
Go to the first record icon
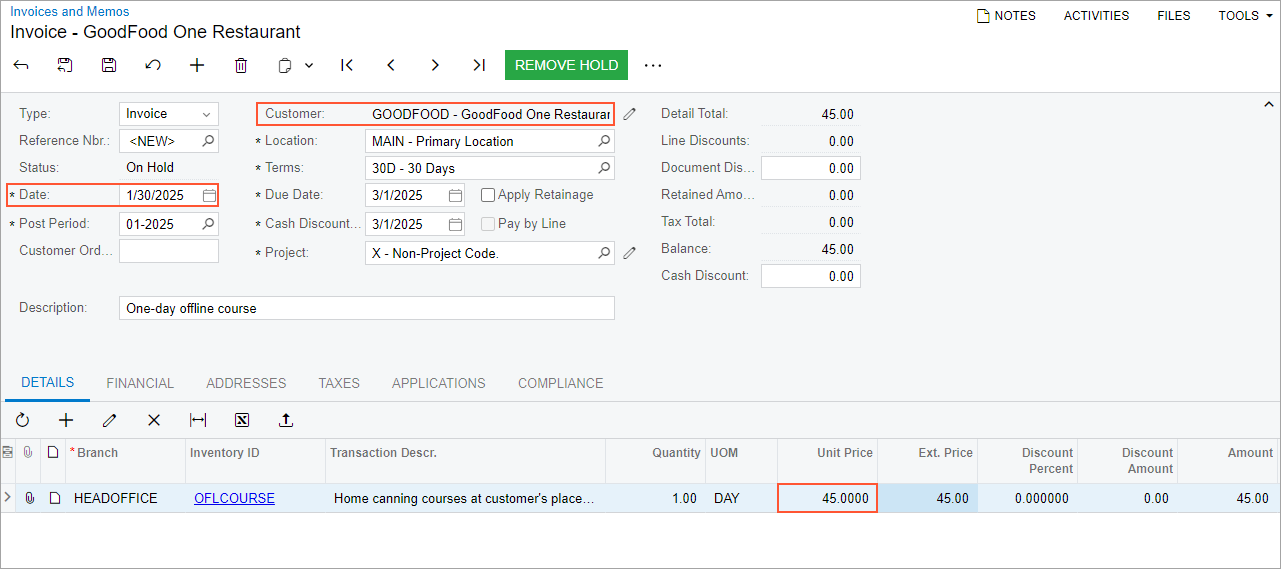[x=347, y=65]
